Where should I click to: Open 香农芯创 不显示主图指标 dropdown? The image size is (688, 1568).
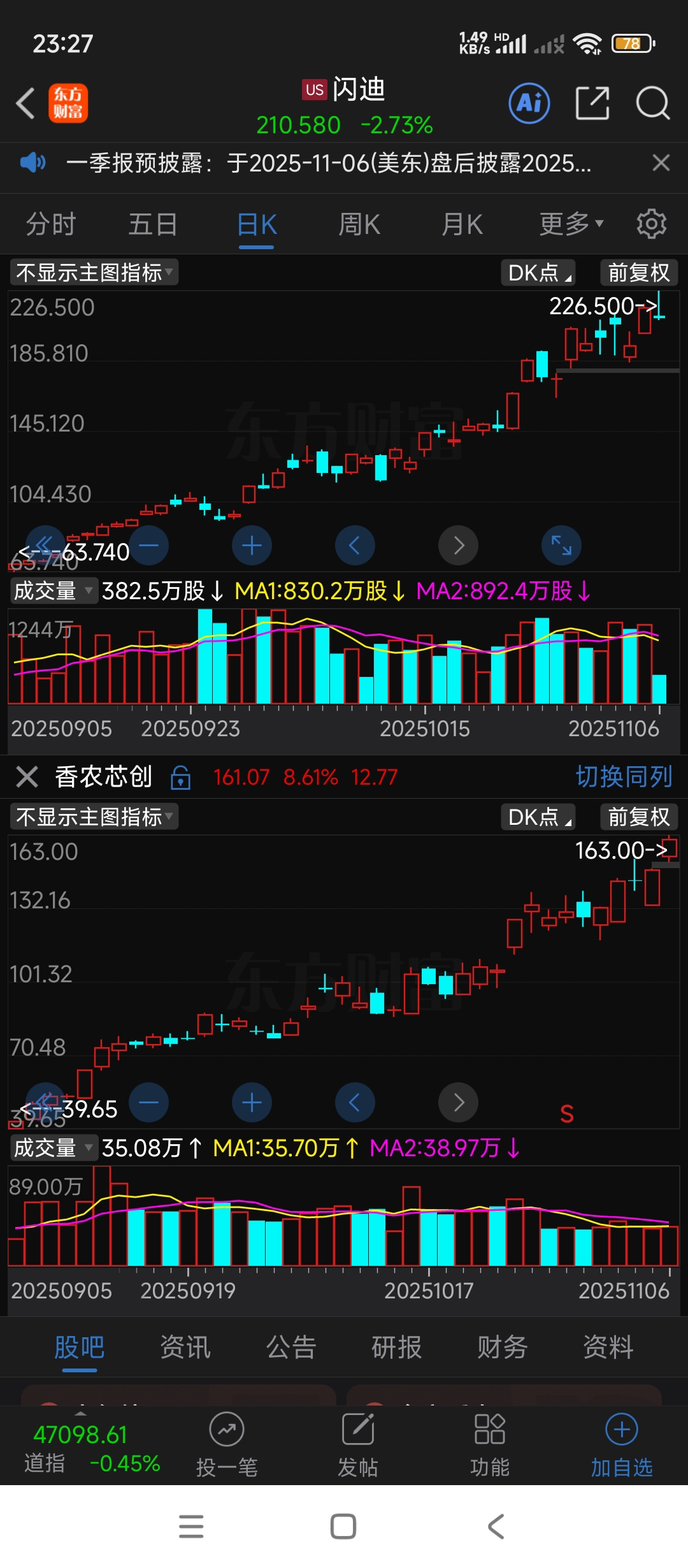(x=94, y=817)
